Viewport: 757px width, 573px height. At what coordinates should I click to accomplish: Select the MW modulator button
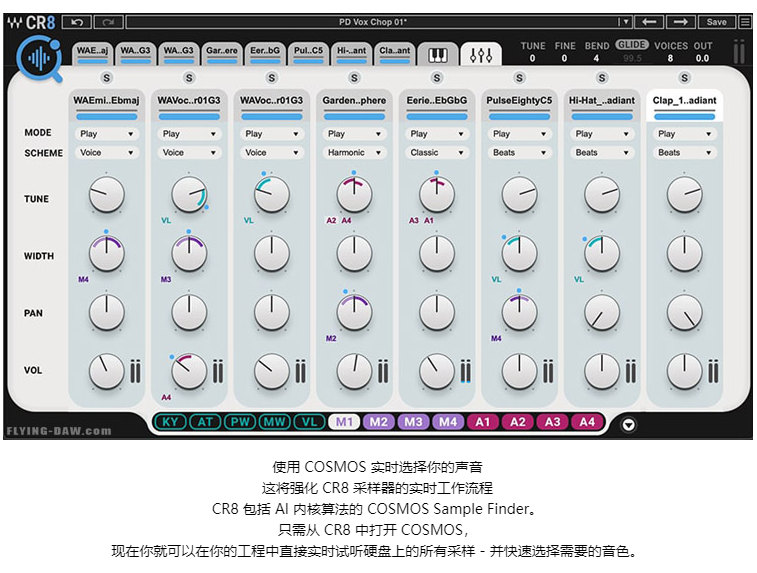(x=274, y=422)
